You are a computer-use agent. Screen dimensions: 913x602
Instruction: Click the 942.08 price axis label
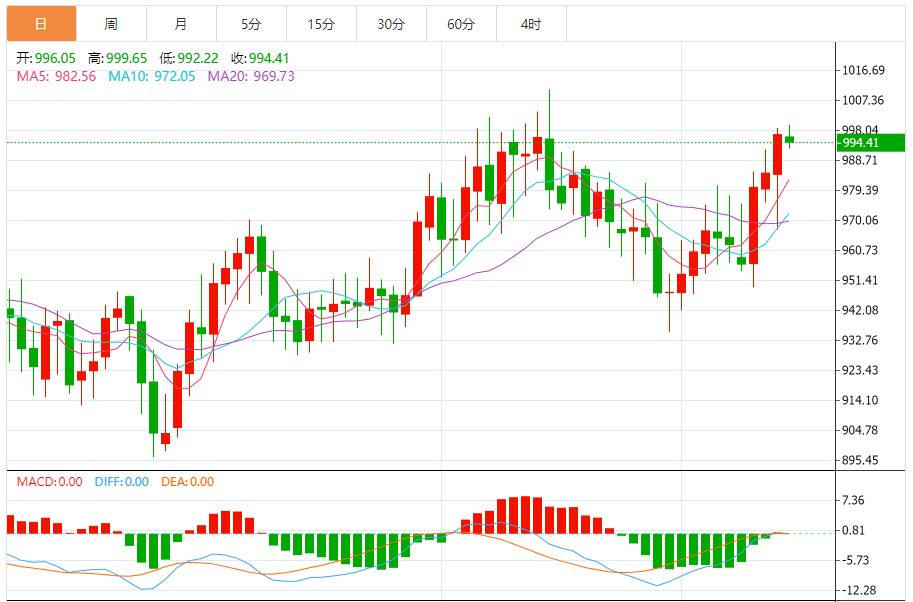click(x=860, y=310)
